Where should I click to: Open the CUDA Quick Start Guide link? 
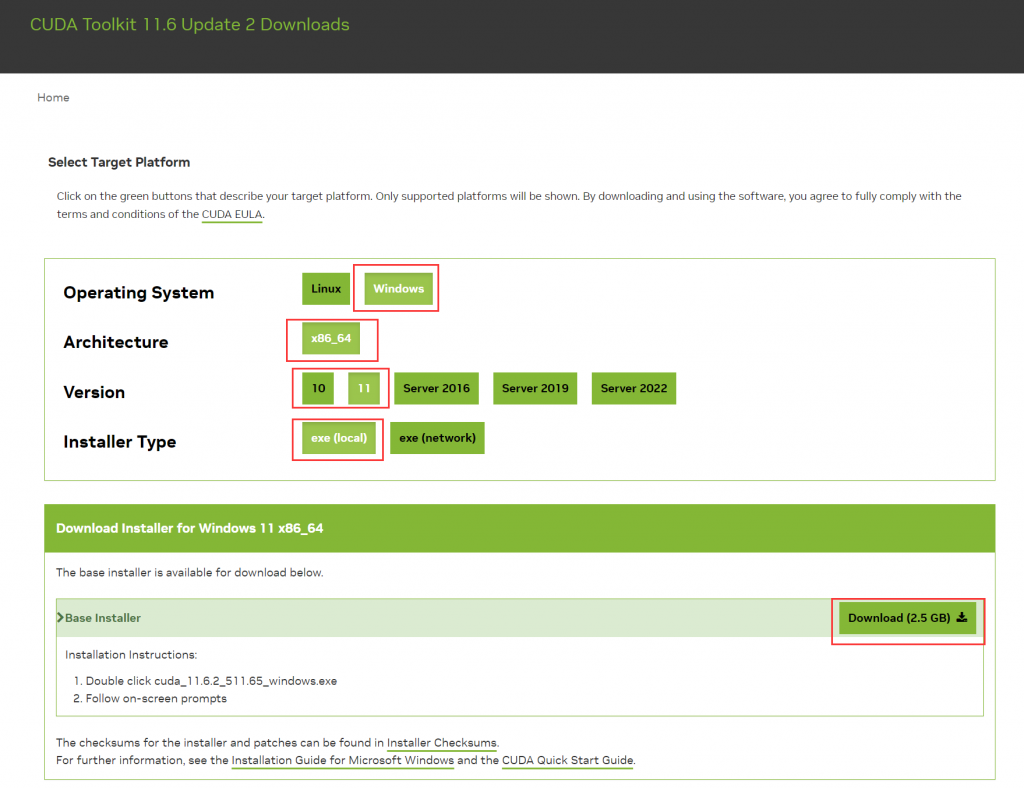[x=568, y=760]
